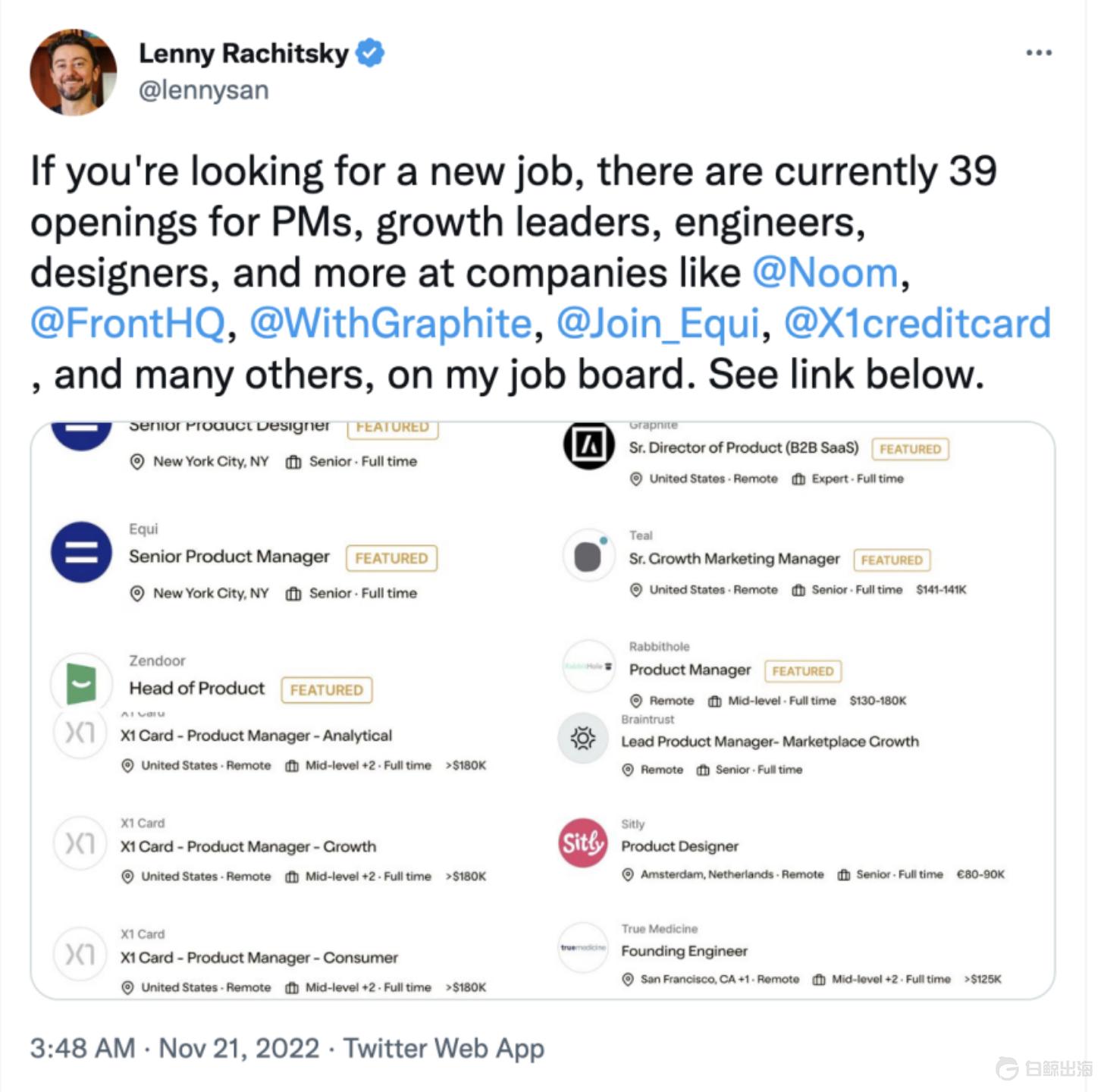Click the Graphite company logo
The width and height of the screenshot is (1104, 1092).
pyautogui.click(x=589, y=446)
